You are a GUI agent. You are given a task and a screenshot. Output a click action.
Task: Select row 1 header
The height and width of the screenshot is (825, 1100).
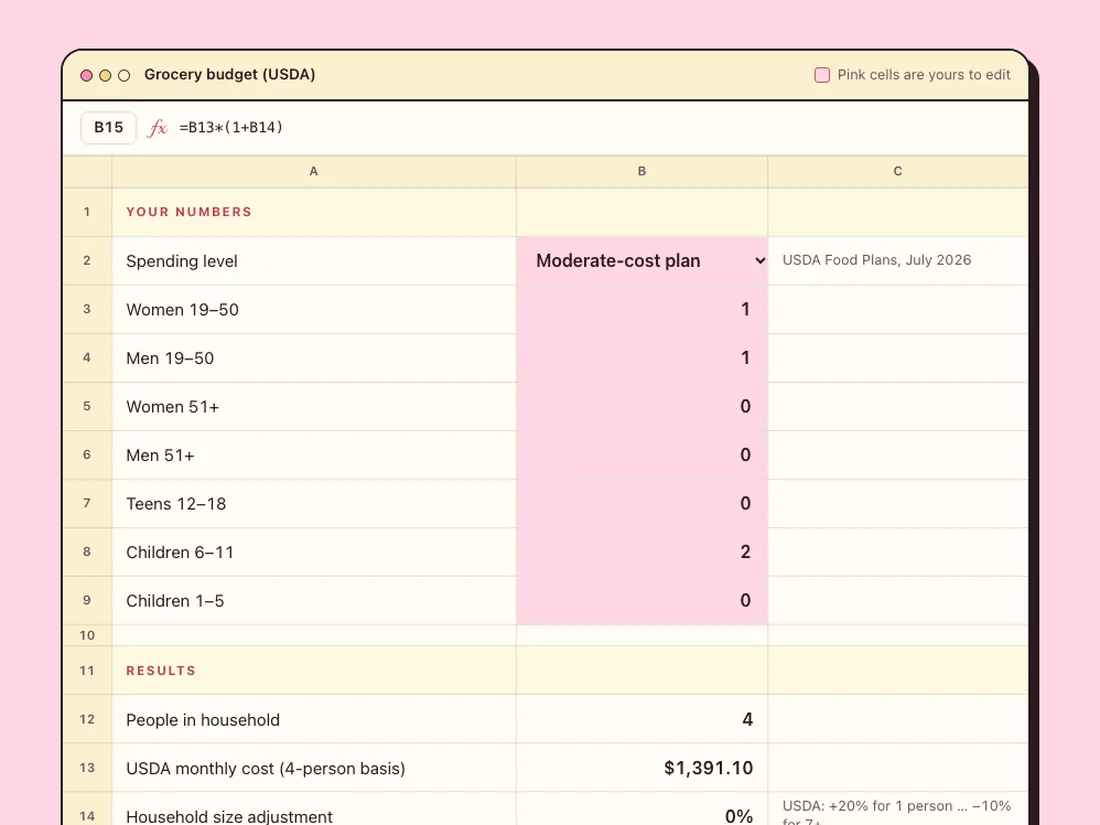click(x=87, y=212)
